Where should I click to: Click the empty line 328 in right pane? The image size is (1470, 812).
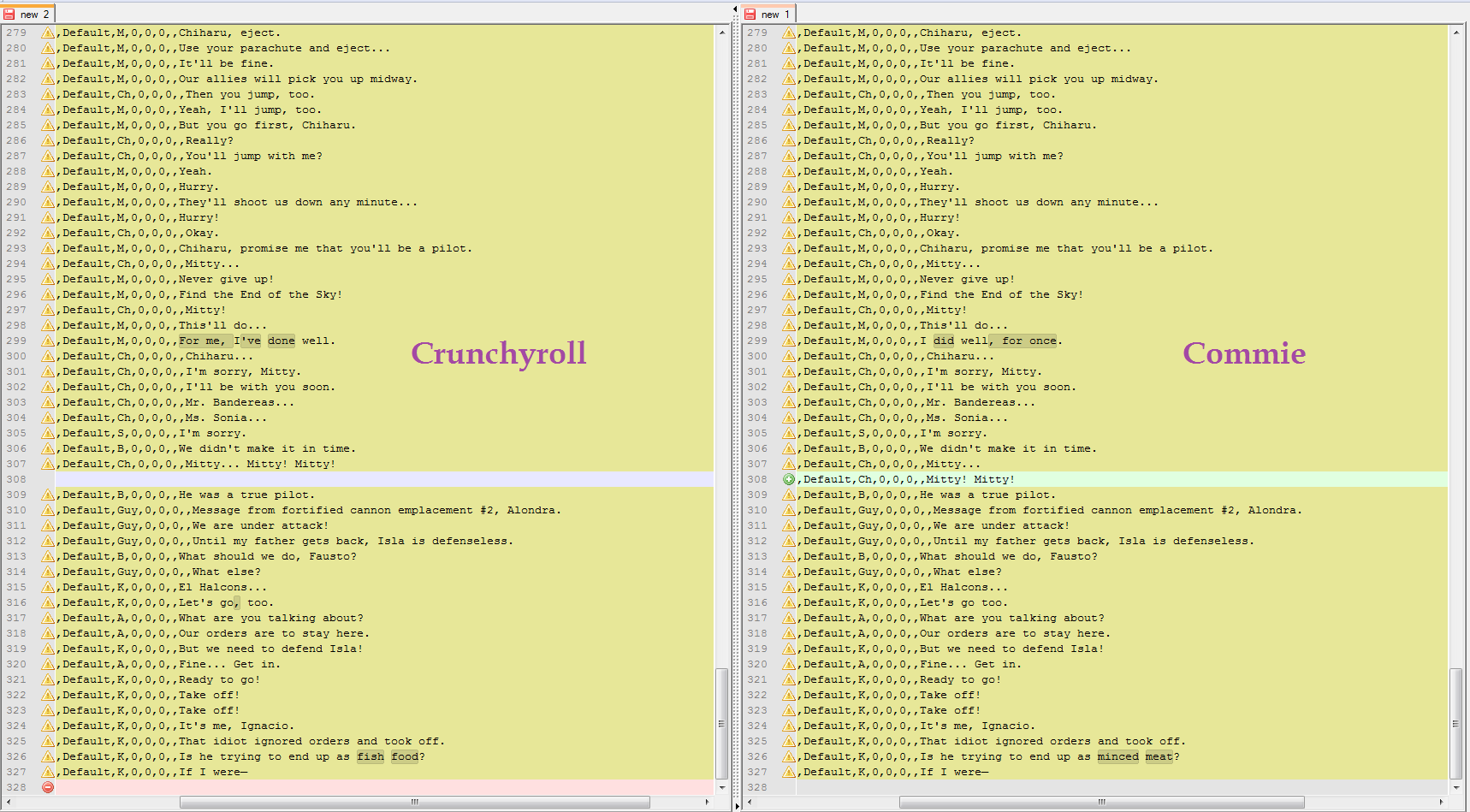1122,787
